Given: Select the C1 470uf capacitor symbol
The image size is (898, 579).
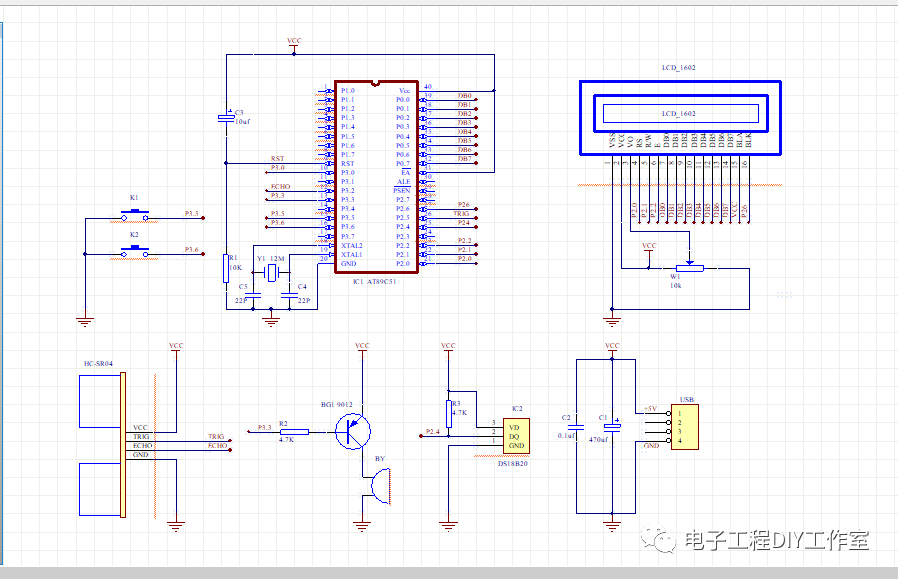Looking at the screenshot, I should pyautogui.click(x=612, y=427).
